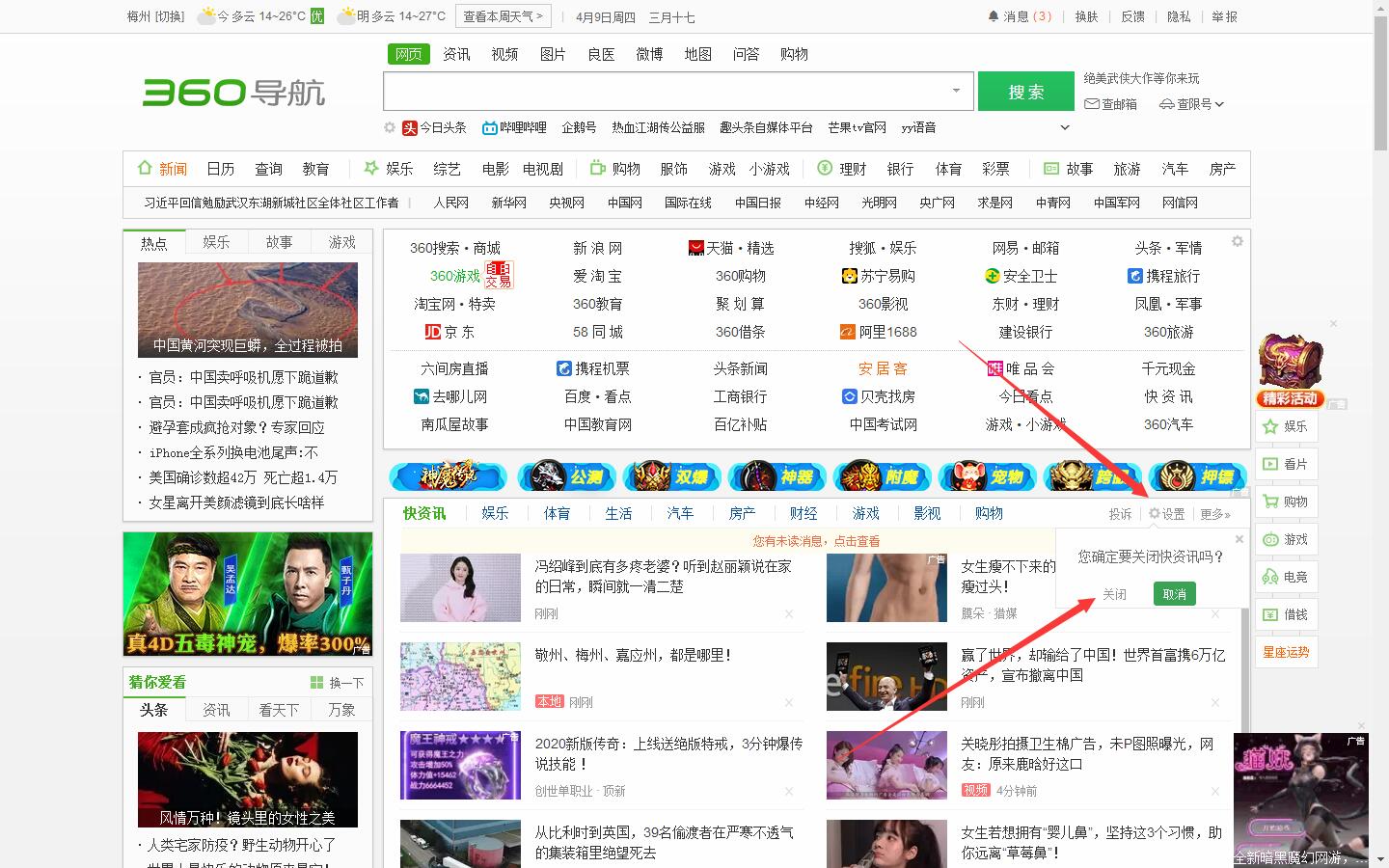1389x868 pixels.
Task: Click the 360导航 logo
Action: click(234, 93)
